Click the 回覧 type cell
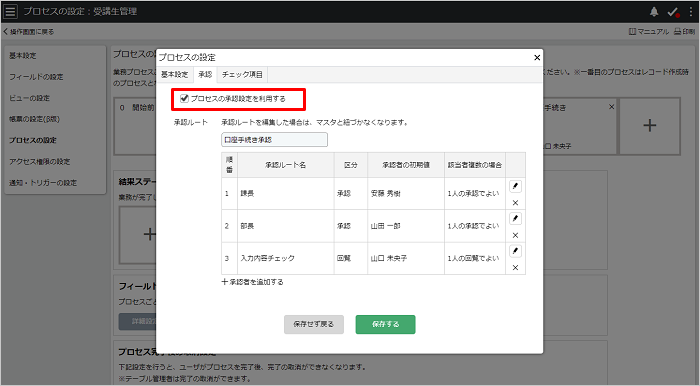Viewport: 700px width, 386px height. point(350,258)
